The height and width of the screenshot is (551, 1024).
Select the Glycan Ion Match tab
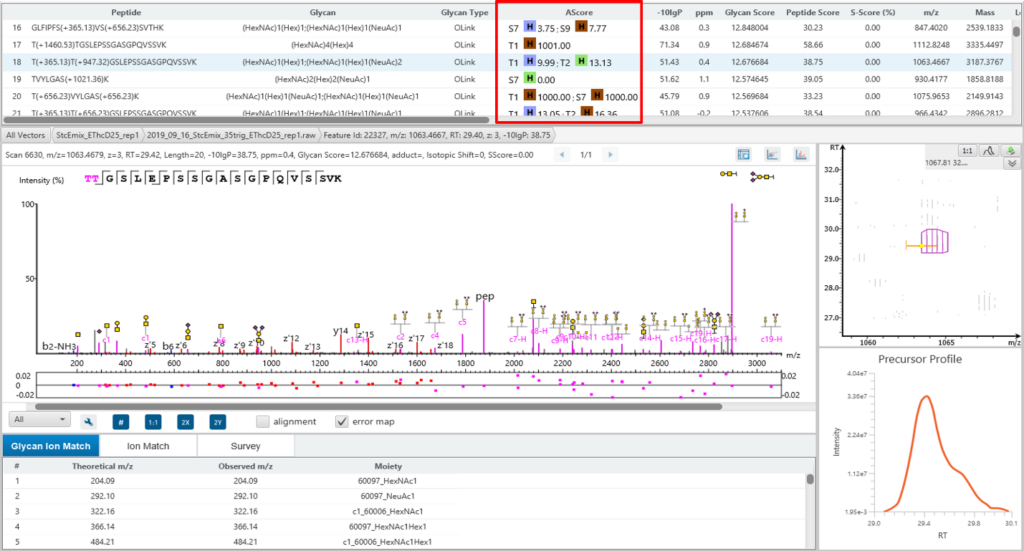[x=50, y=447]
